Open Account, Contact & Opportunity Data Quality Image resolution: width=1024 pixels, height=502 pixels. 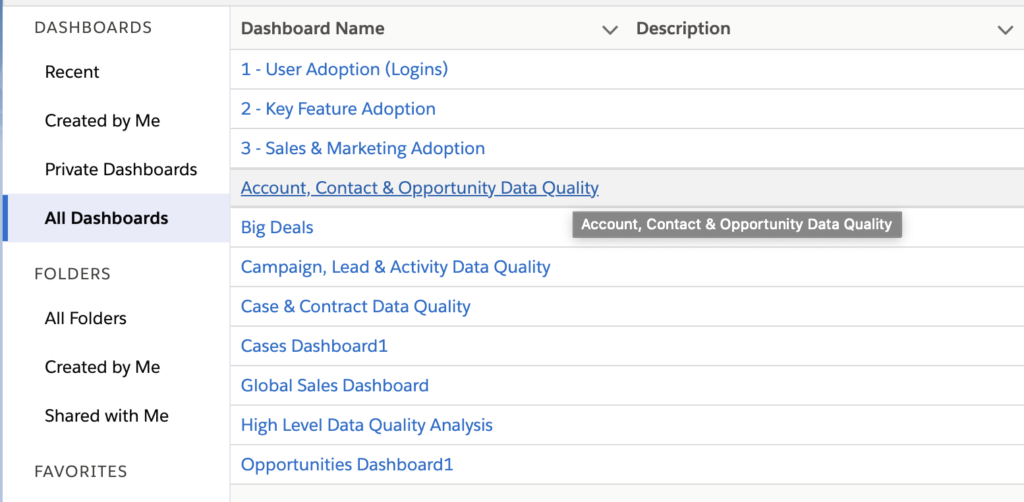pos(420,188)
